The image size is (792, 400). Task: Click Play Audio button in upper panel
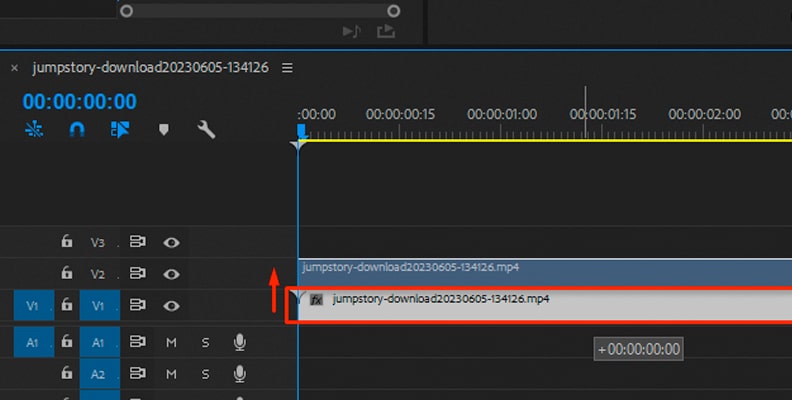pyautogui.click(x=352, y=32)
